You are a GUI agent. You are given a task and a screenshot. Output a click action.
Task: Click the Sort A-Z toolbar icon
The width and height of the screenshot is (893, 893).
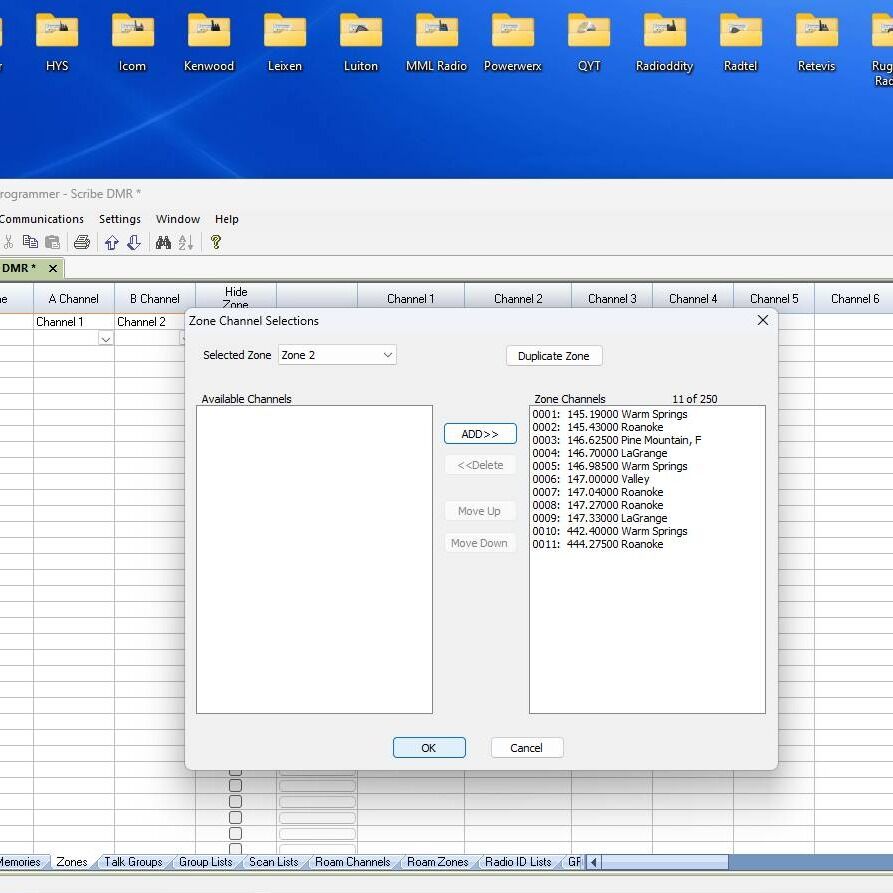pos(186,243)
